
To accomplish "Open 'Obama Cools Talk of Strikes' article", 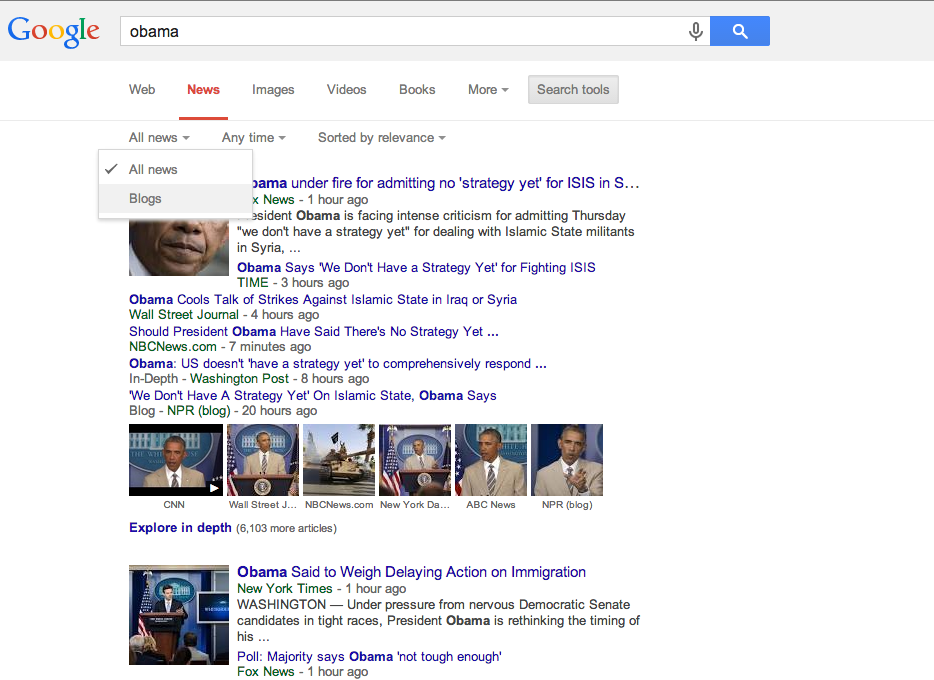I will click(x=323, y=300).
